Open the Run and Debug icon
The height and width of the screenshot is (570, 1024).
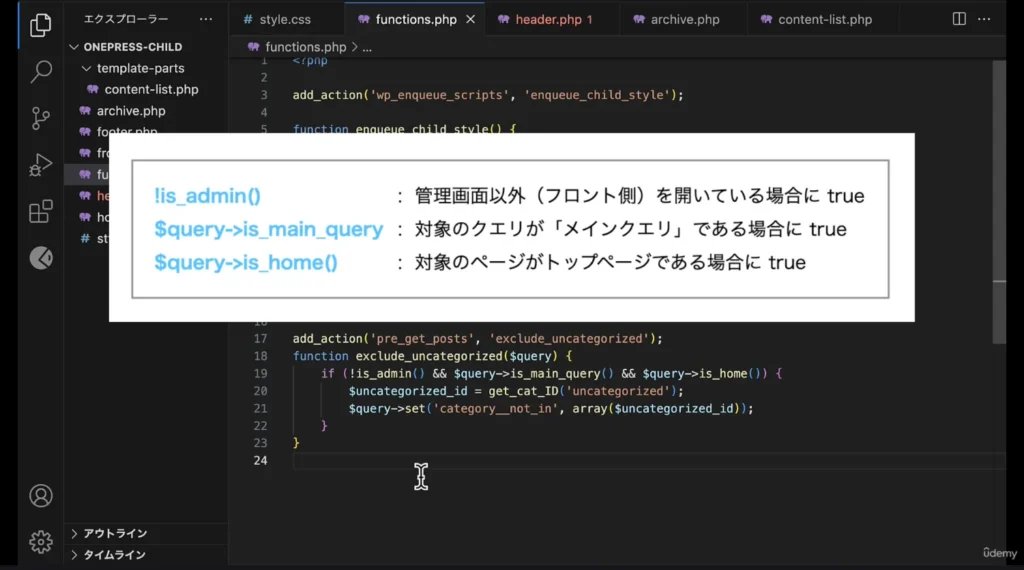click(40, 165)
